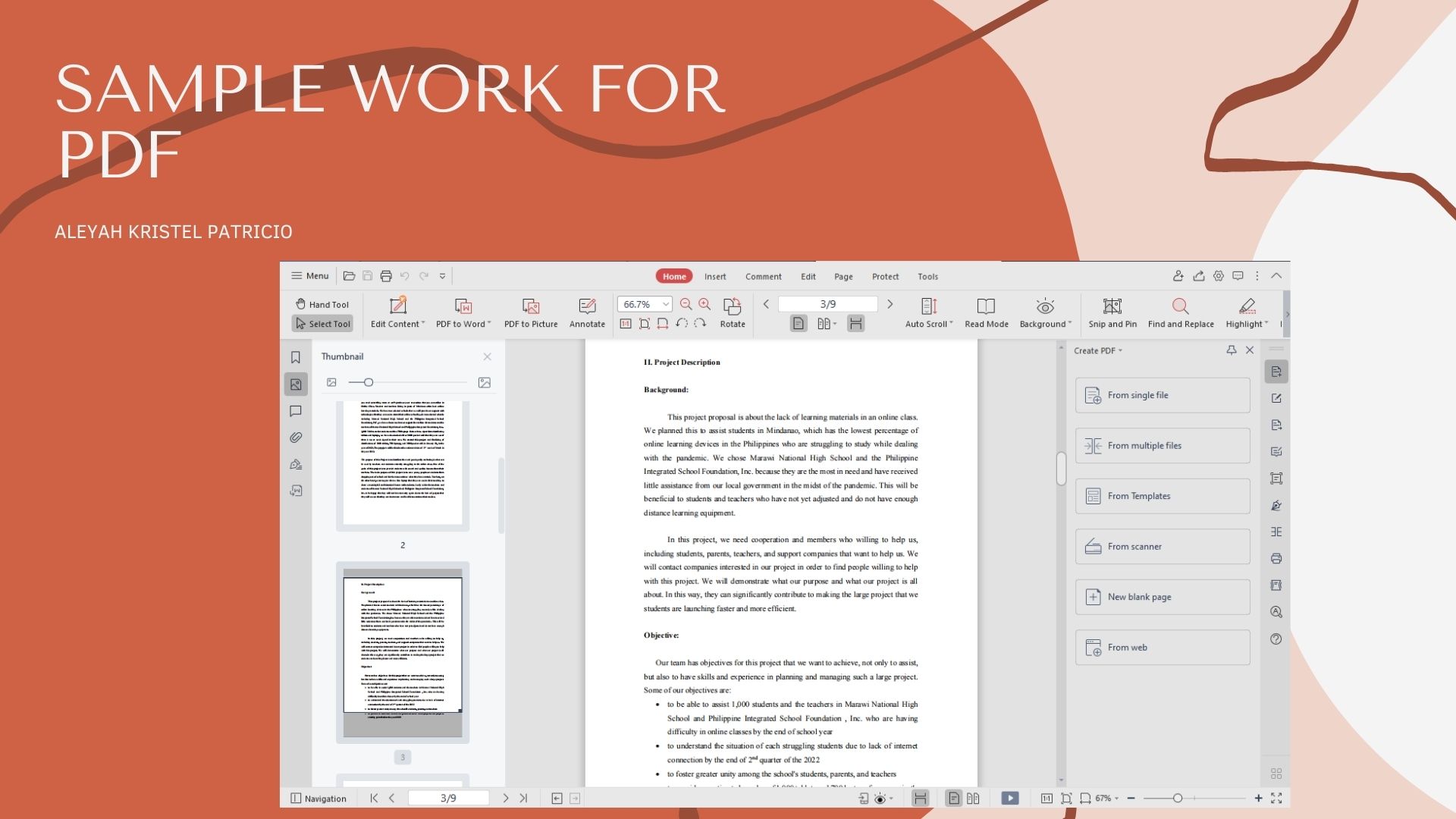
Task: Open PDF to Picture converter
Action: [531, 312]
